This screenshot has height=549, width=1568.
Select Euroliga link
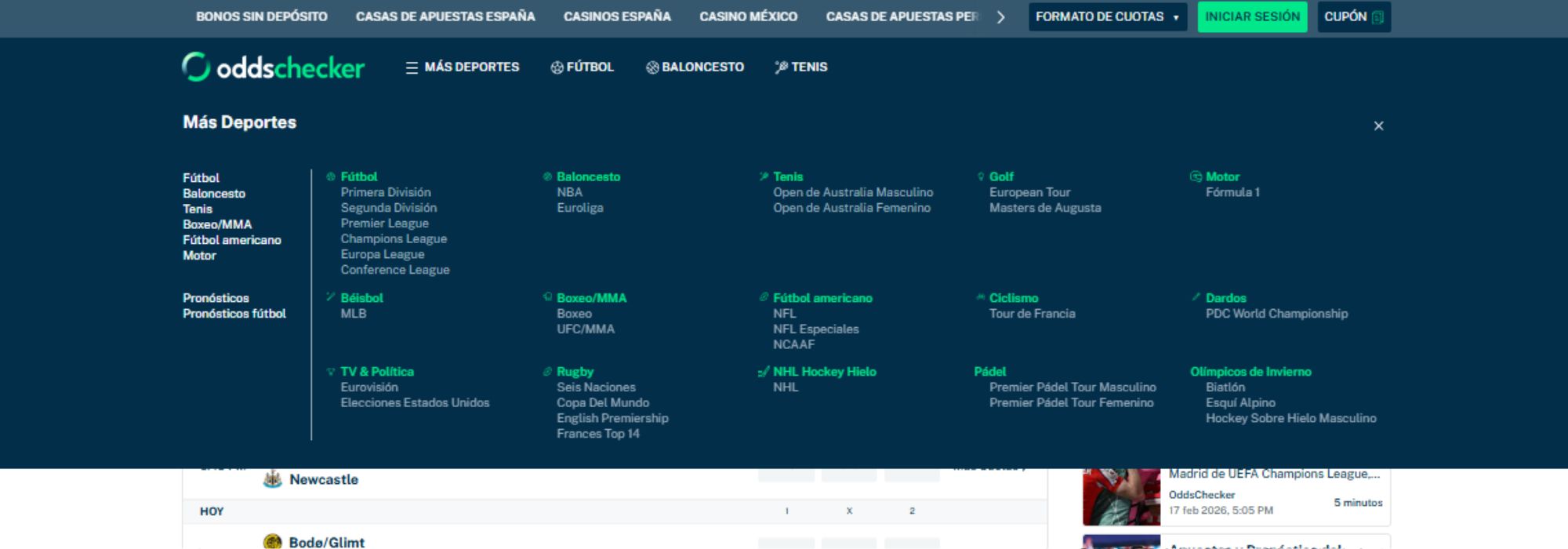(x=580, y=208)
